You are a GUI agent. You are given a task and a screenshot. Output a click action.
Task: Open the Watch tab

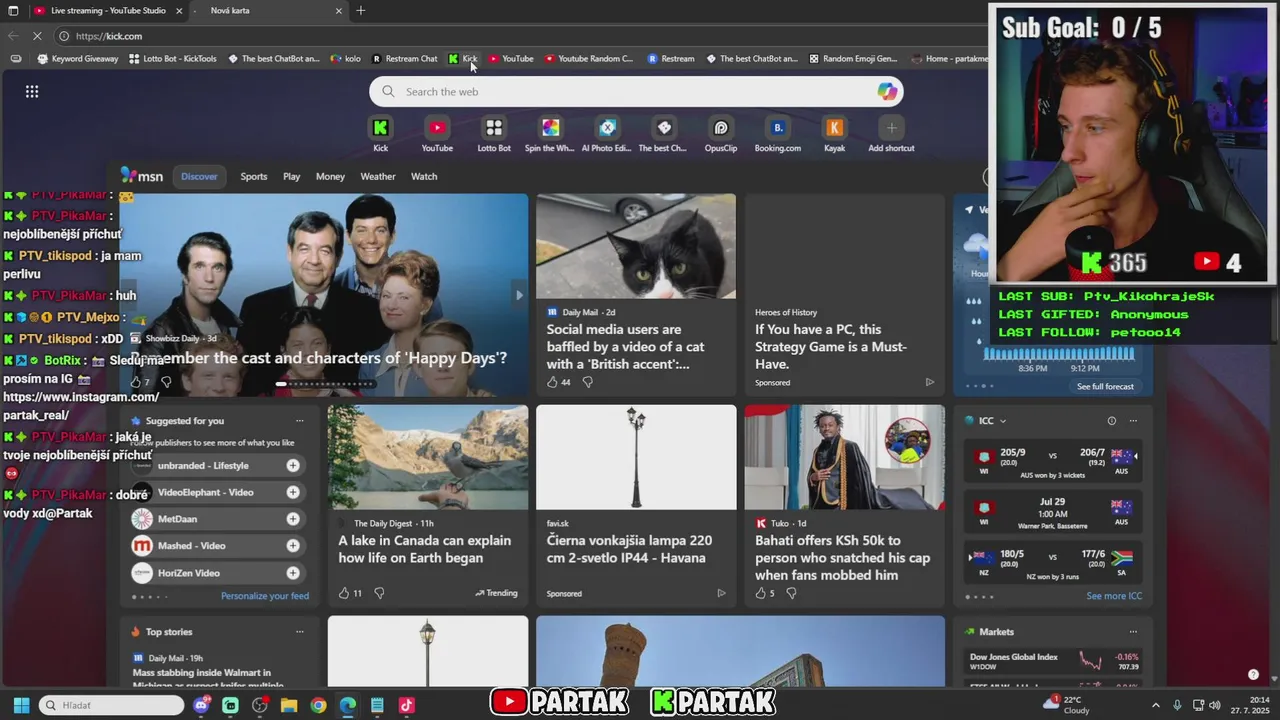[424, 176]
